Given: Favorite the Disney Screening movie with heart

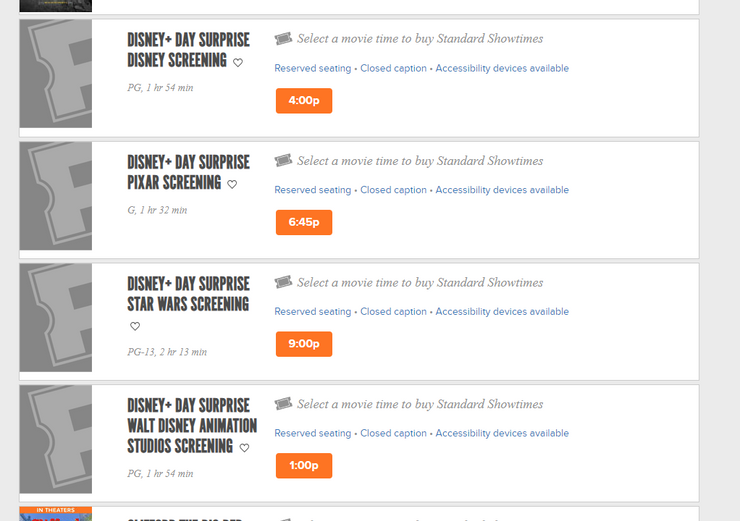Looking at the screenshot, I should [x=238, y=62].
